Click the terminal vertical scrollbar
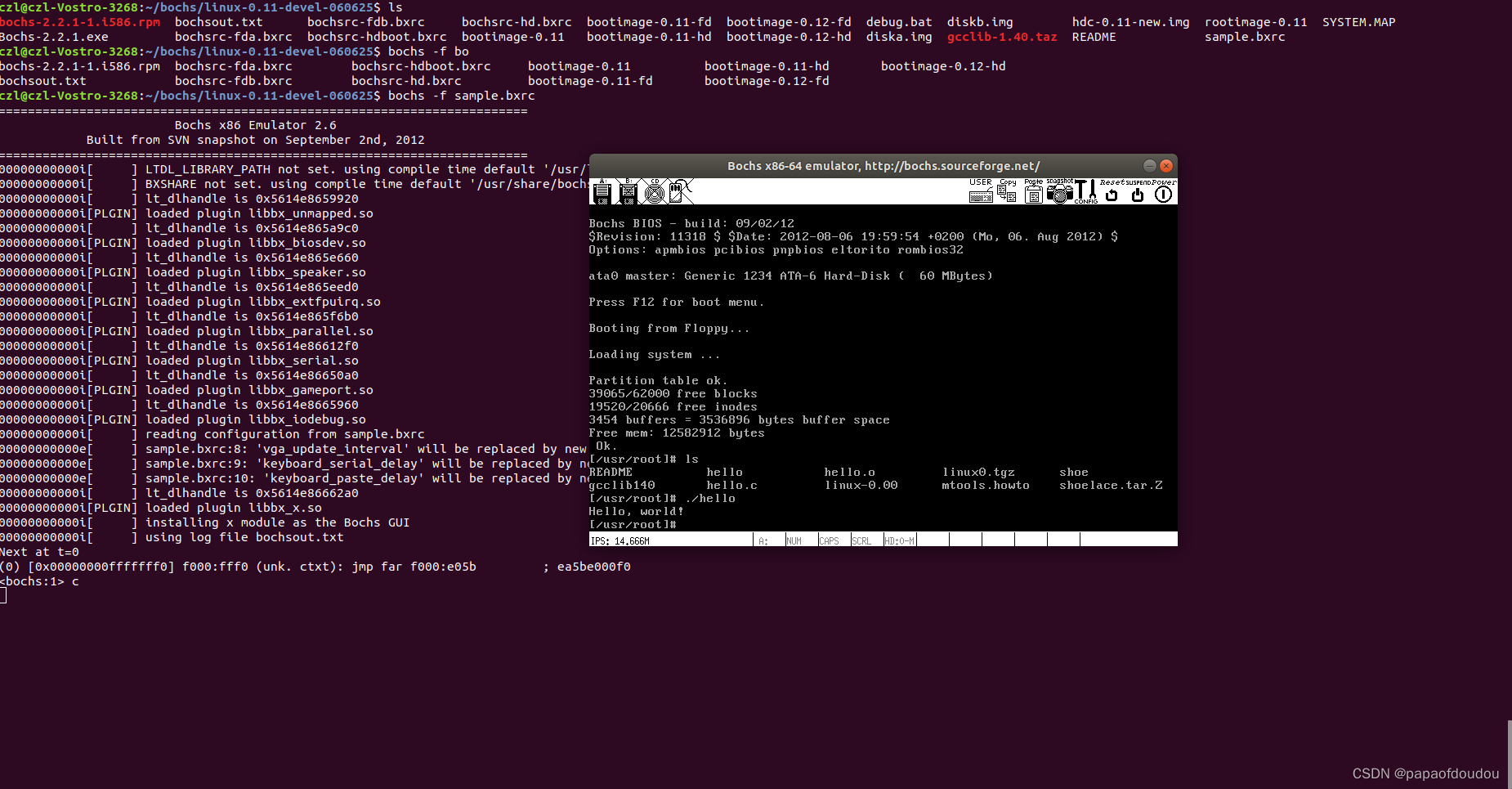 coord(1509,754)
